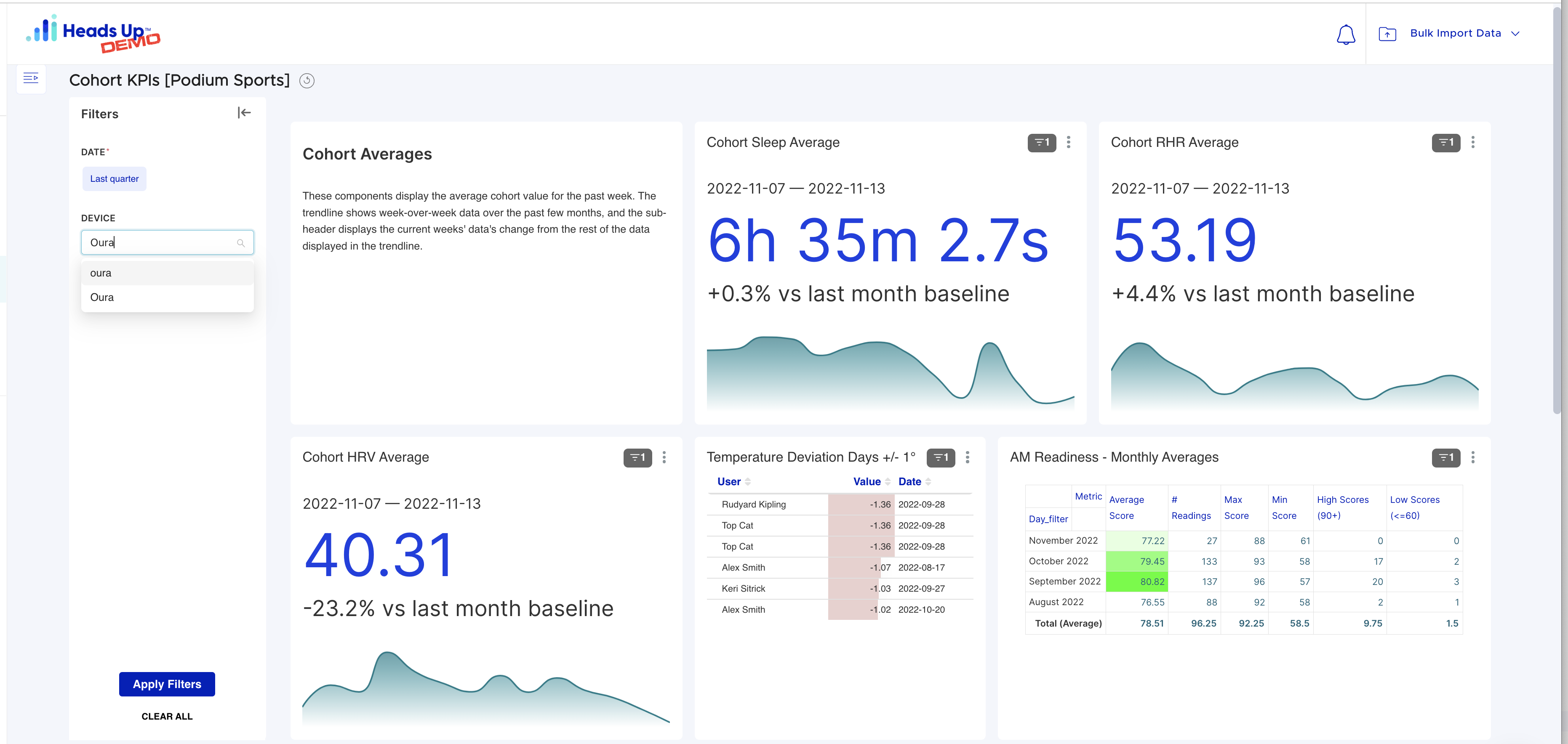Select the August 2022 row label
Viewport: 1568px width, 744px height.
pyautogui.click(x=1056, y=602)
